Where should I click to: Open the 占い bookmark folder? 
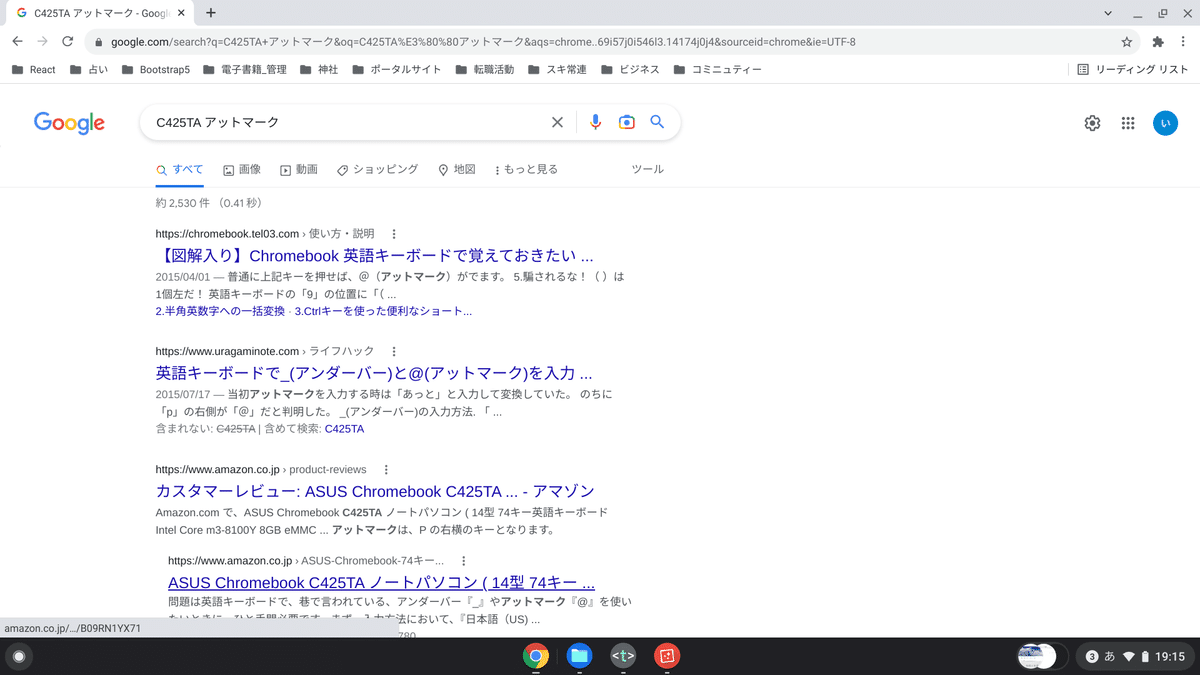point(89,70)
